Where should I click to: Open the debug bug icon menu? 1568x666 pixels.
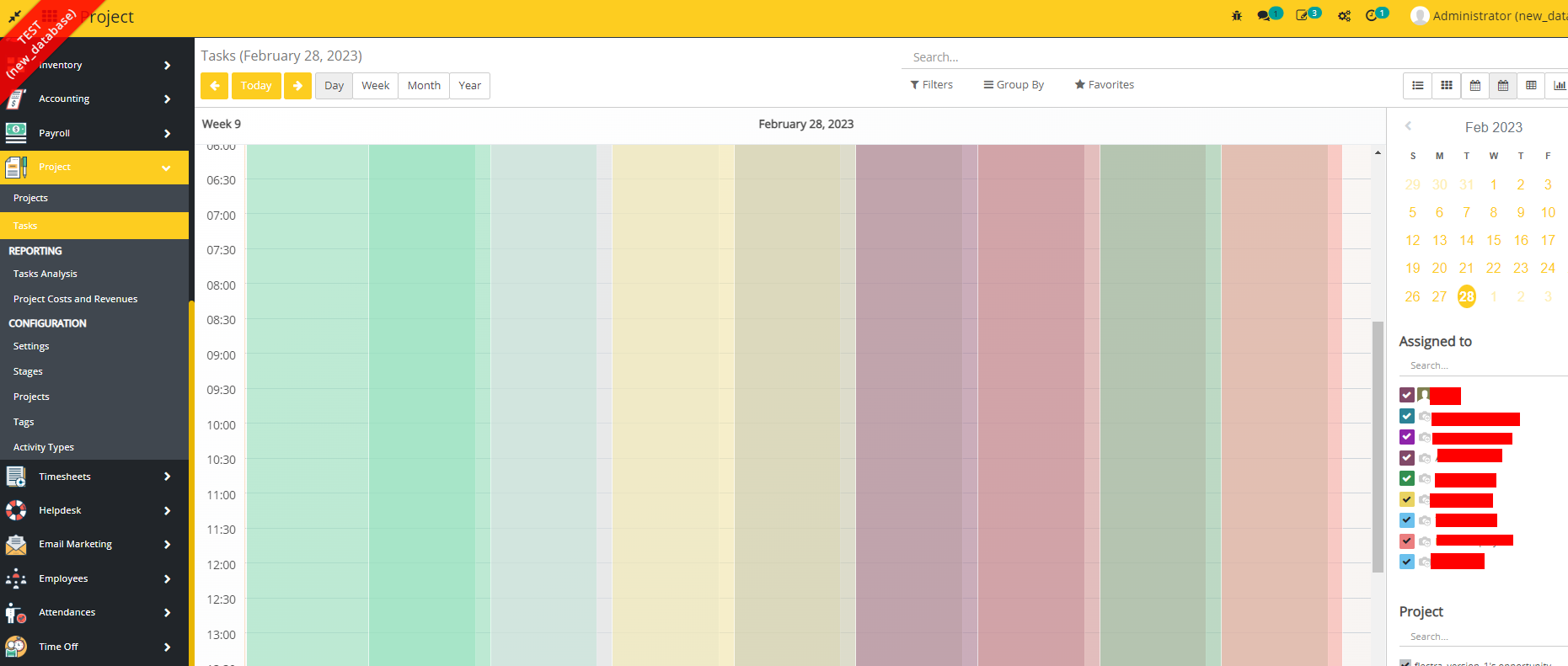(1237, 16)
